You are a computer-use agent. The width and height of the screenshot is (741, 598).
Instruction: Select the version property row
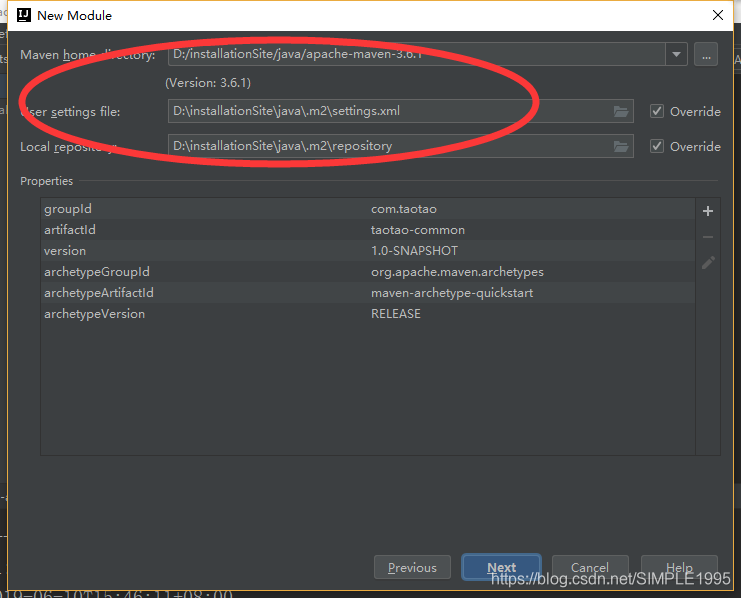pyautogui.click(x=368, y=251)
